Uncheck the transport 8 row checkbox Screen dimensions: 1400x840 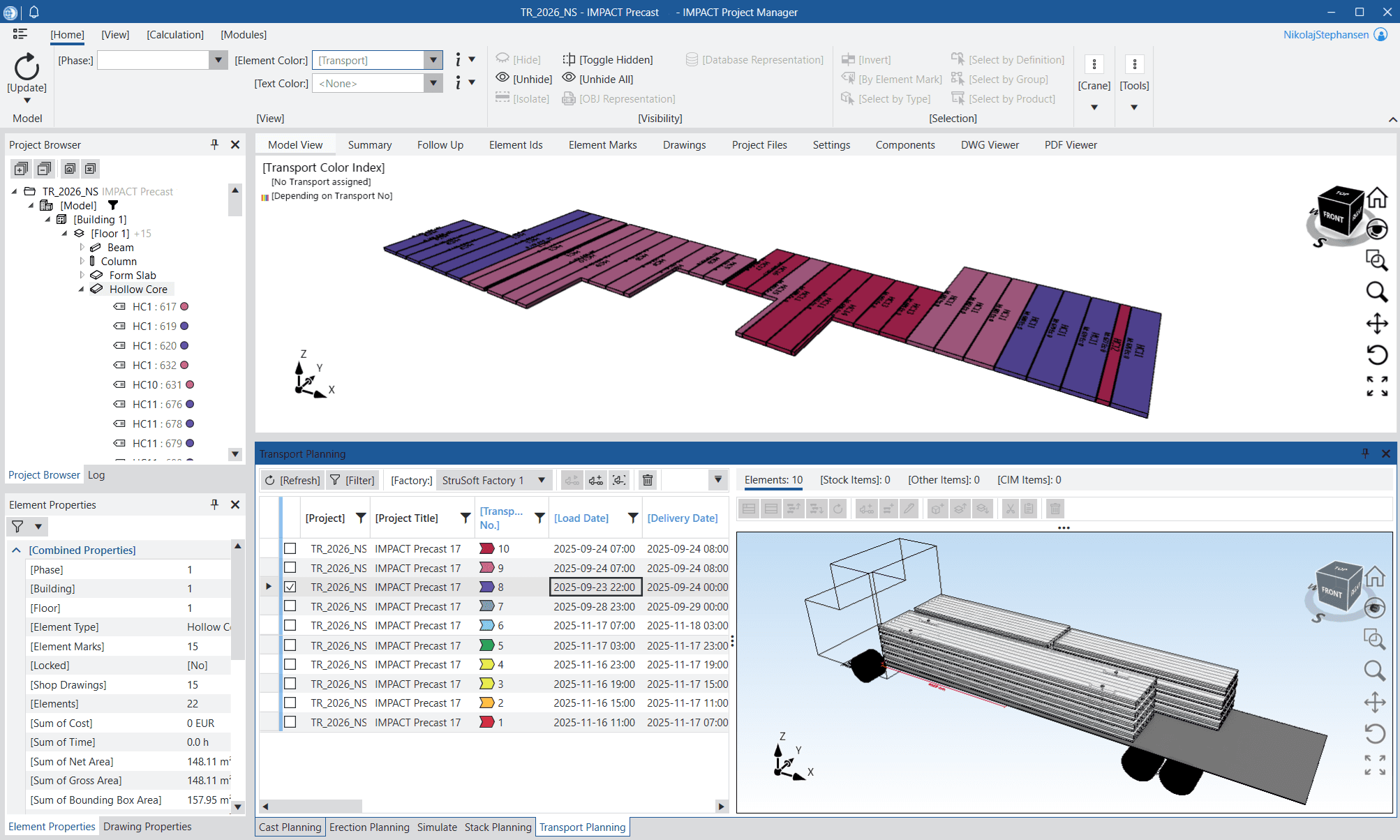(290, 587)
